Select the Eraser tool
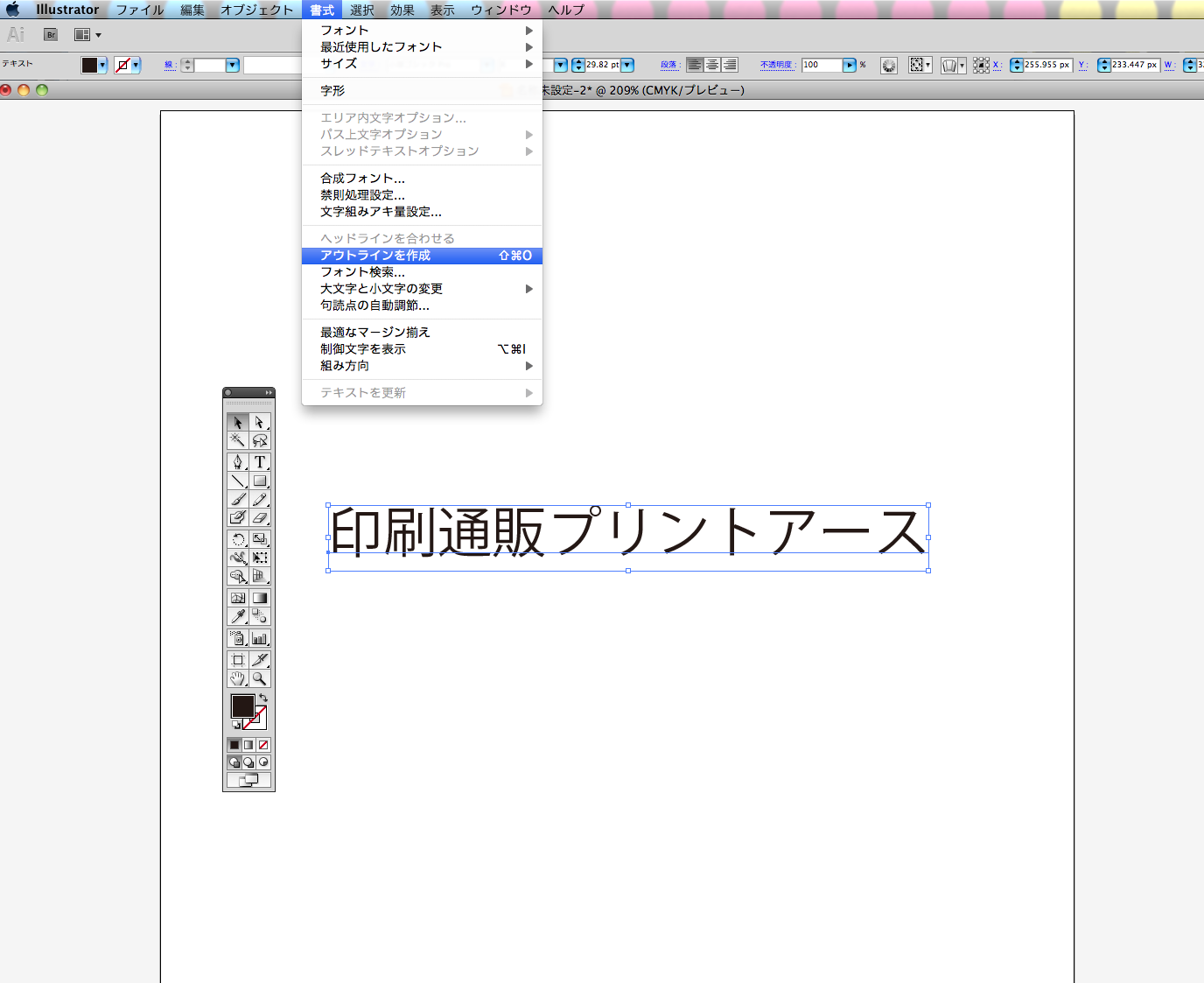Screen dimensions: 1204x983 pyautogui.click(x=260, y=517)
